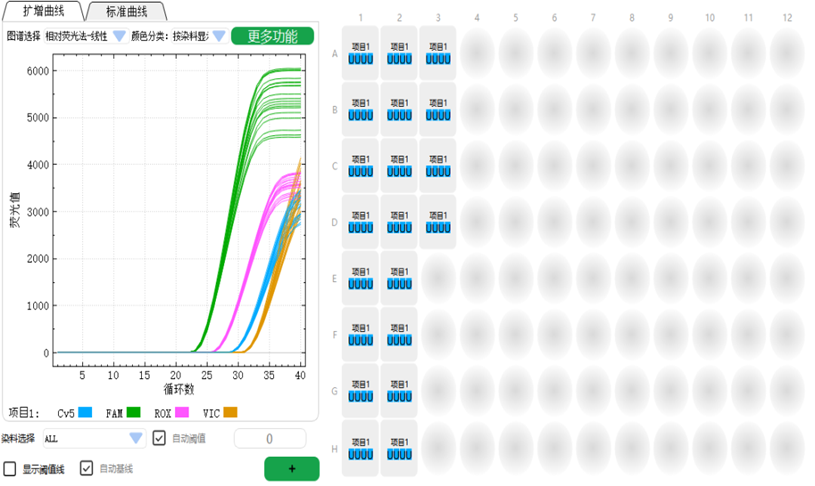
Task: Open the 染料选择 ALL dropdown
Action: pos(136,438)
